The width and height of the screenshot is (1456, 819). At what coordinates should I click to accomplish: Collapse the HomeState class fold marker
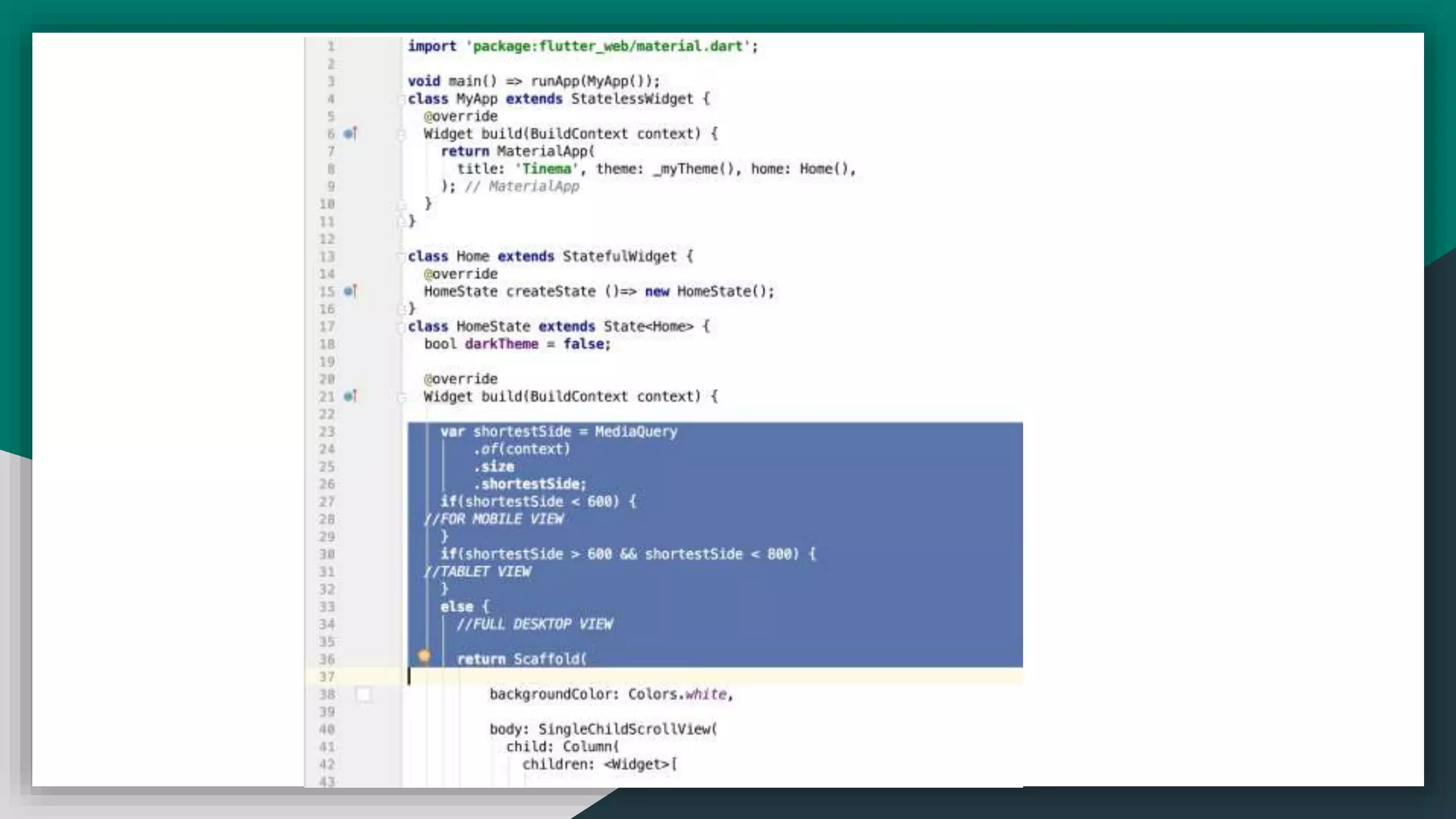tap(401, 327)
